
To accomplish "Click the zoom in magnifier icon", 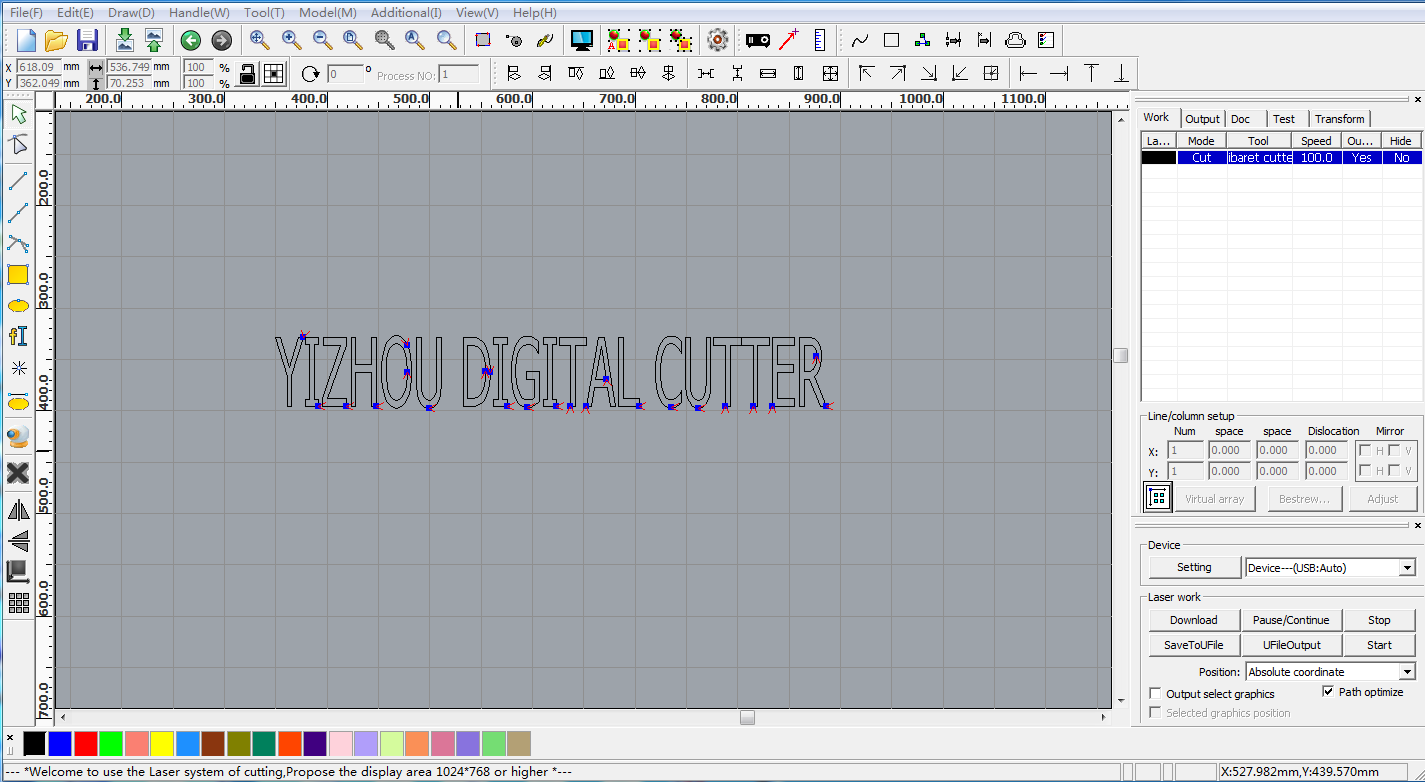I will pos(291,40).
